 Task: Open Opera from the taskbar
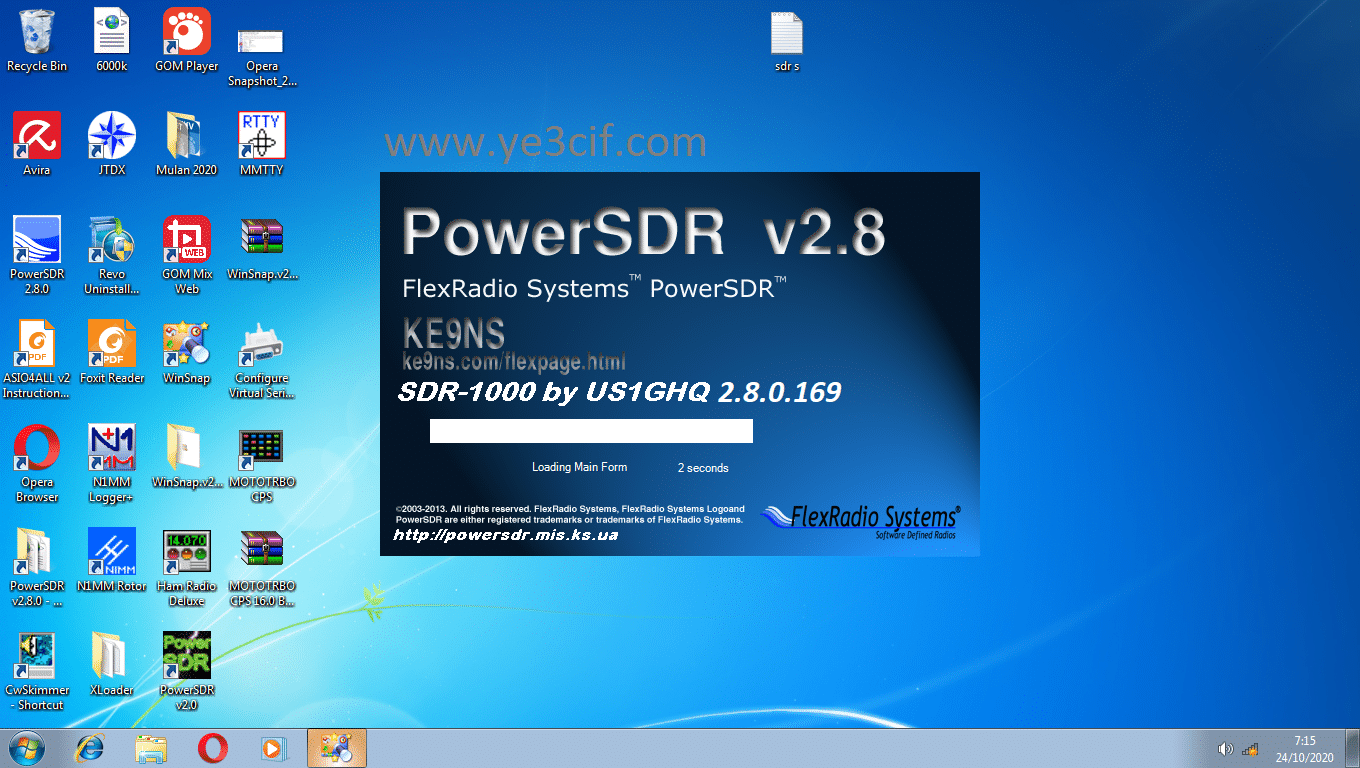tap(212, 748)
